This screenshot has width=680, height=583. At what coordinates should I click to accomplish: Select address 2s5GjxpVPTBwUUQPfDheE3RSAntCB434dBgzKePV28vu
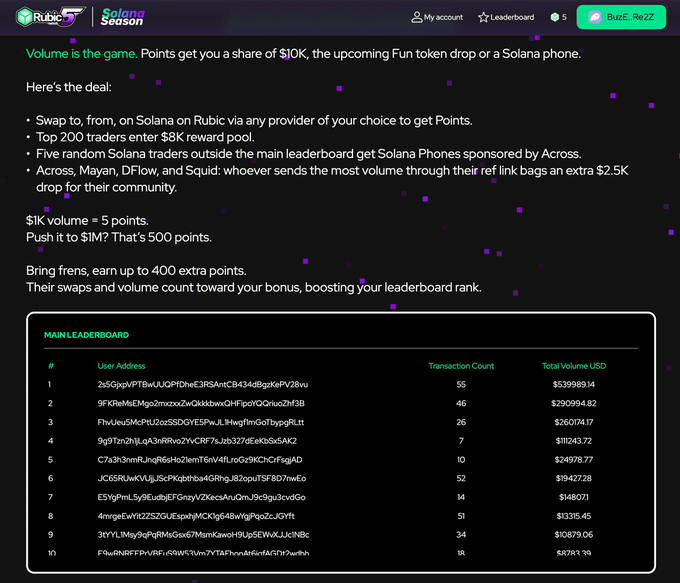click(x=203, y=384)
